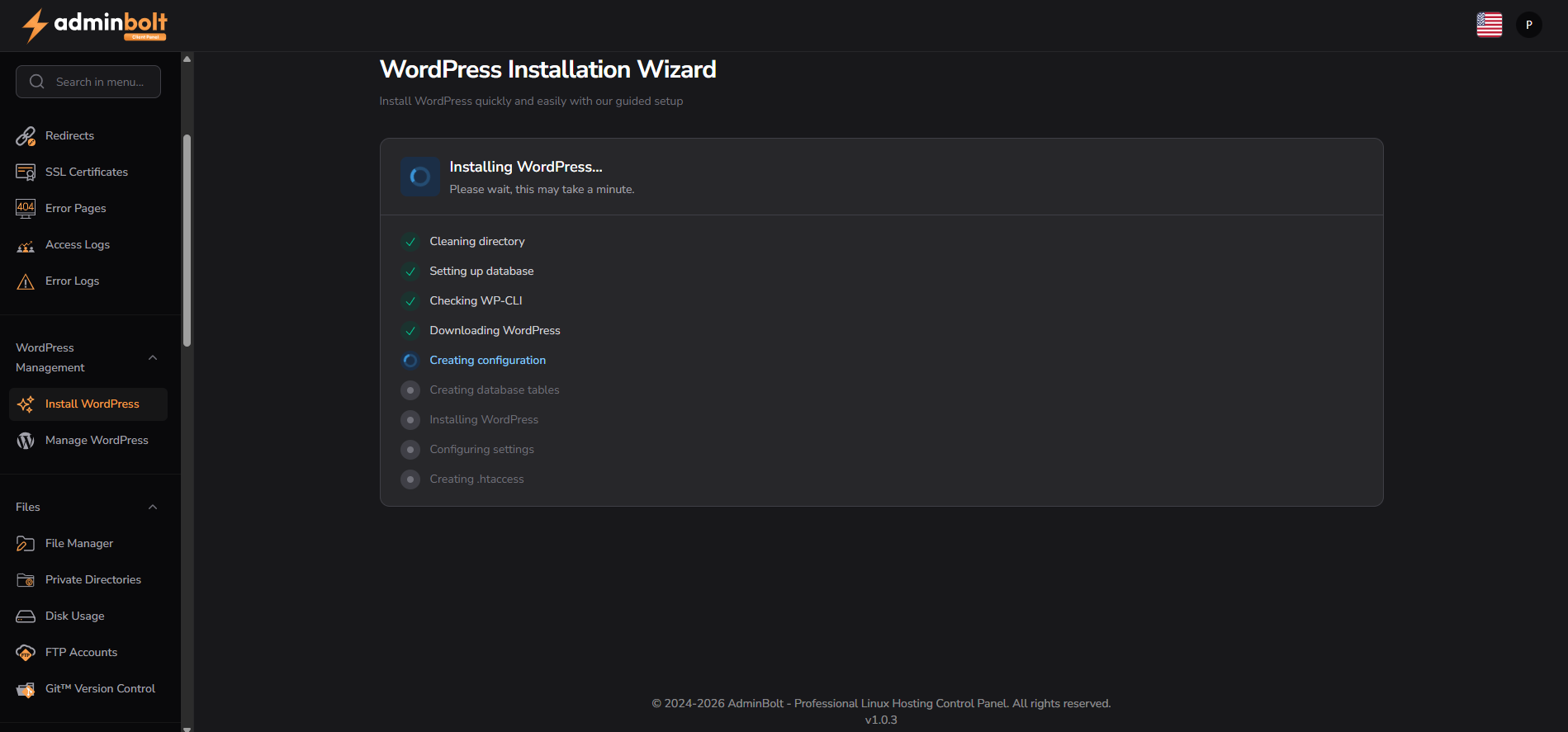Click the Configuring settings pending dot
The height and width of the screenshot is (732, 1568).
410,450
